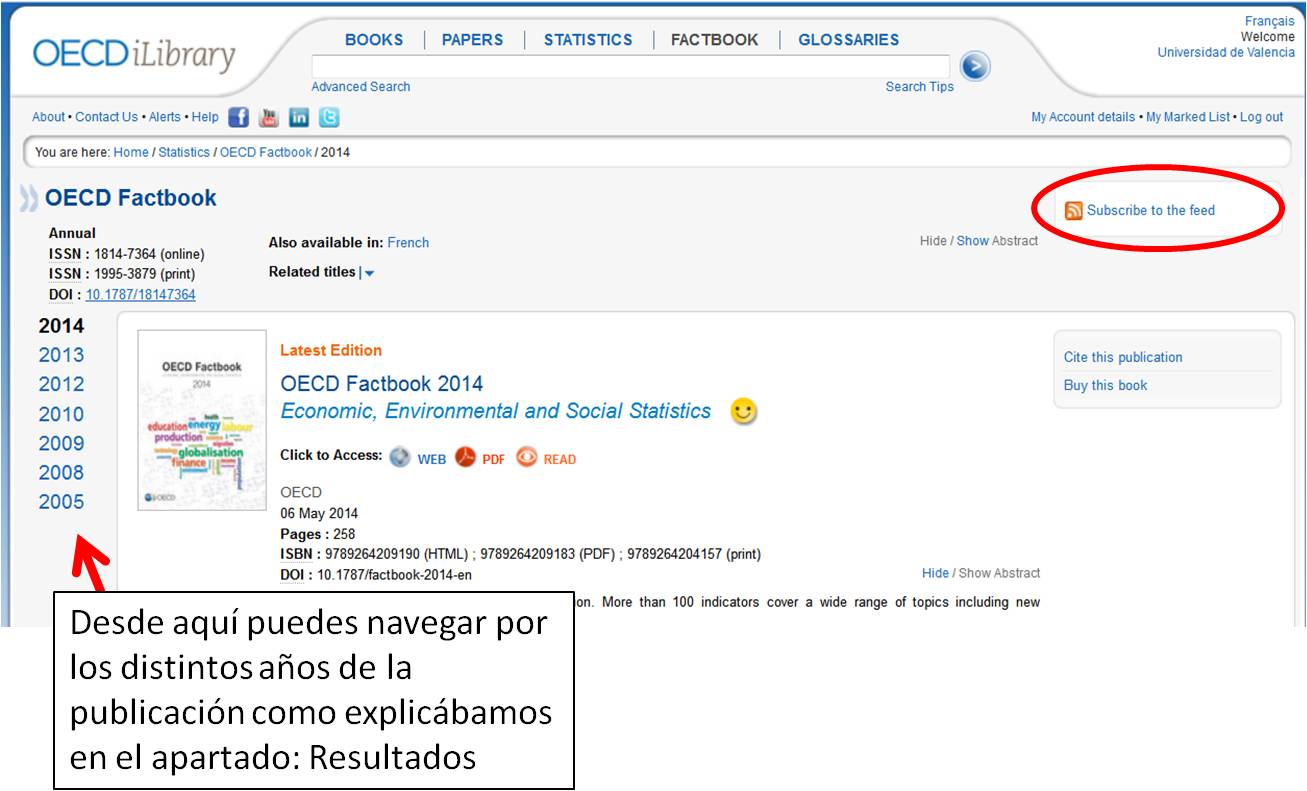Image resolution: width=1307 pixels, height=791 pixels.
Task: Open the YouTube icon in the header
Action: tap(268, 117)
